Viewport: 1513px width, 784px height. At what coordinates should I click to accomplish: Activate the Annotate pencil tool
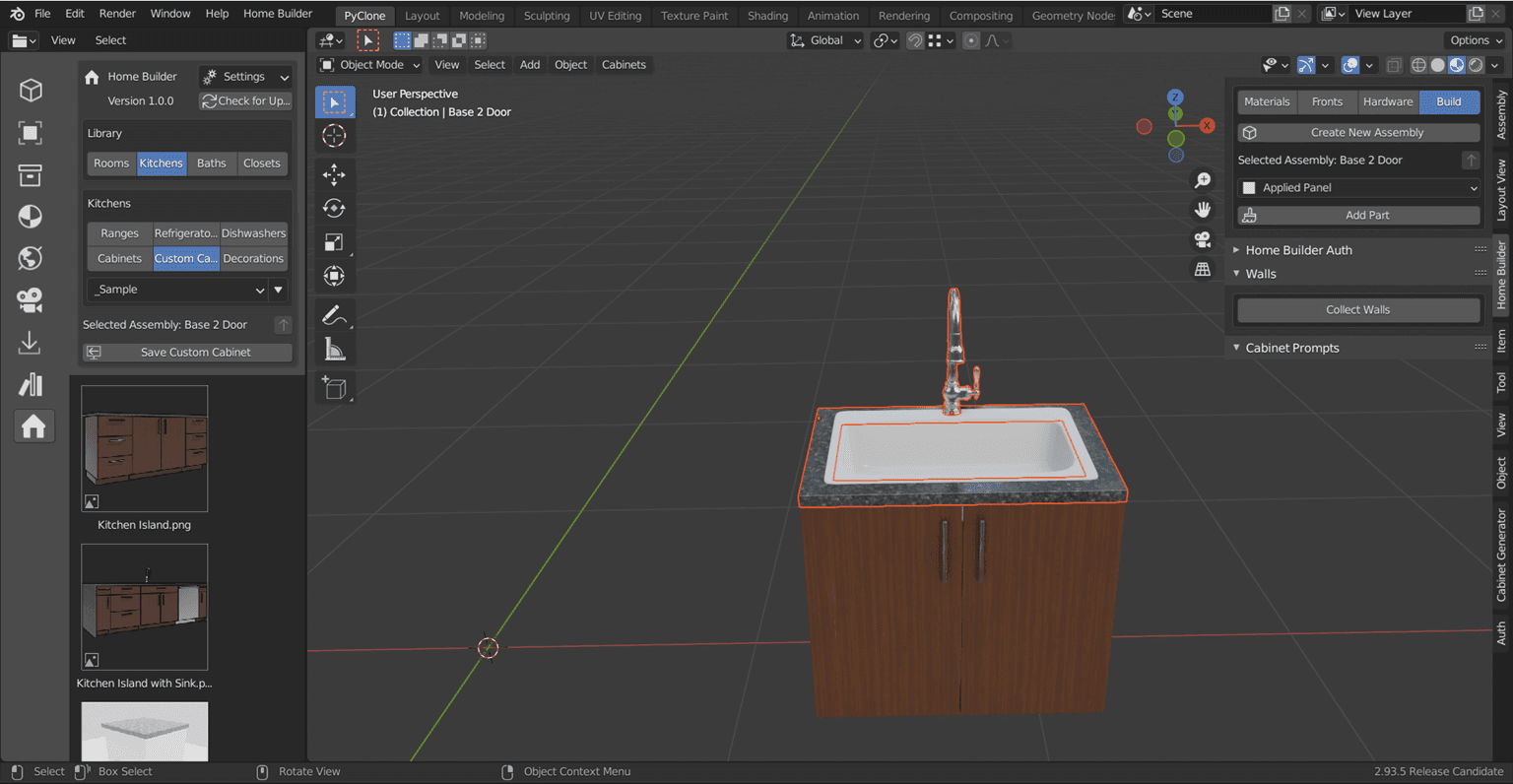click(x=334, y=315)
